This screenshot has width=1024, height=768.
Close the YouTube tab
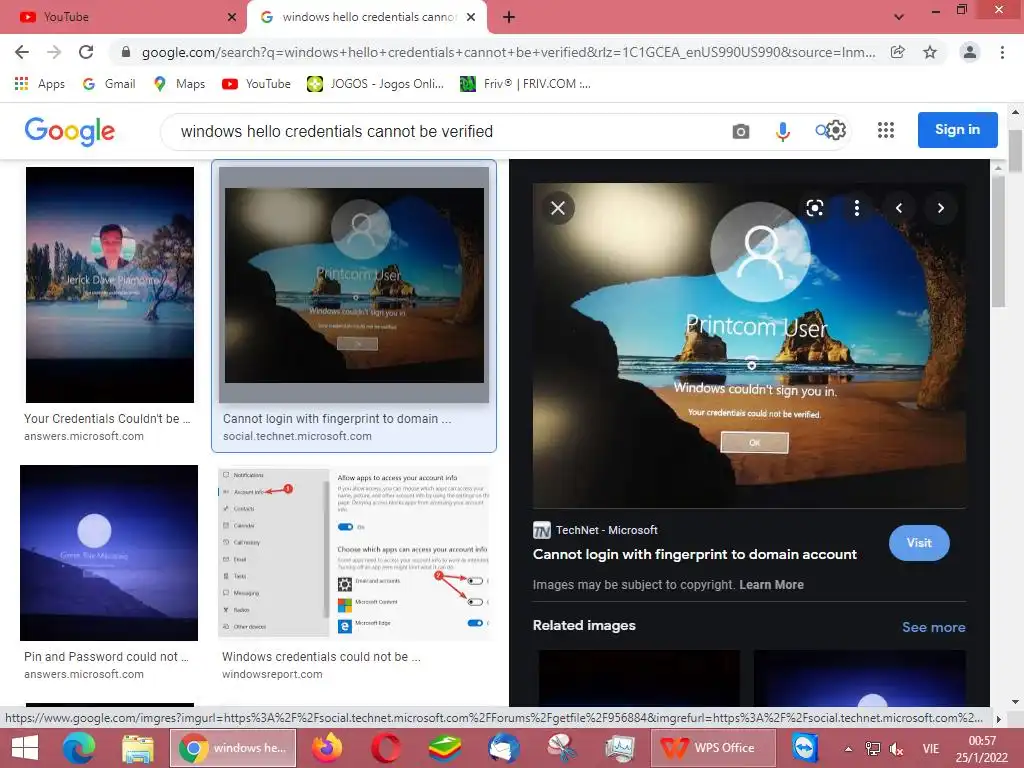[x=232, y=17]
